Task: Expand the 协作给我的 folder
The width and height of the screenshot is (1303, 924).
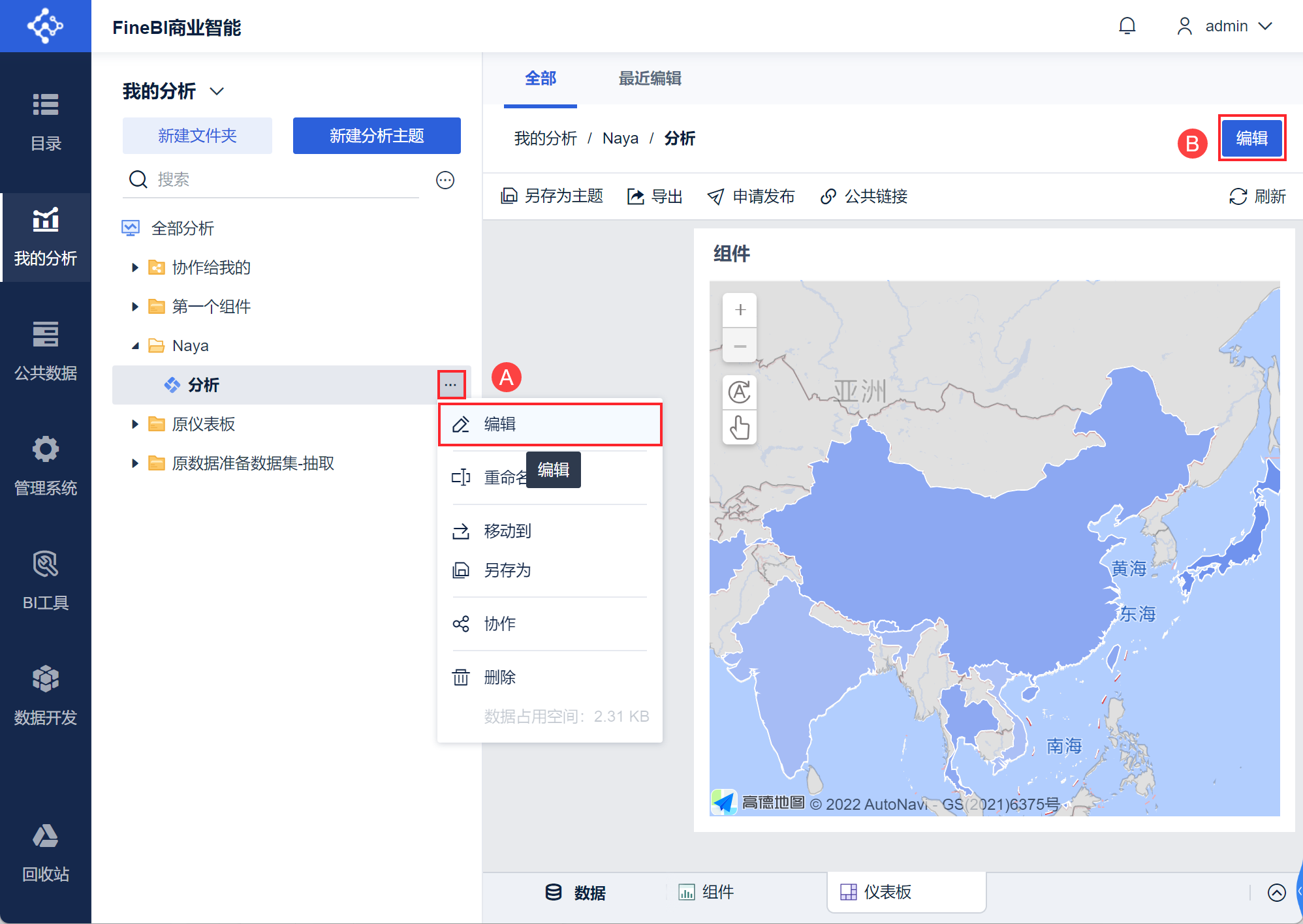Action: tap(135, 268)
